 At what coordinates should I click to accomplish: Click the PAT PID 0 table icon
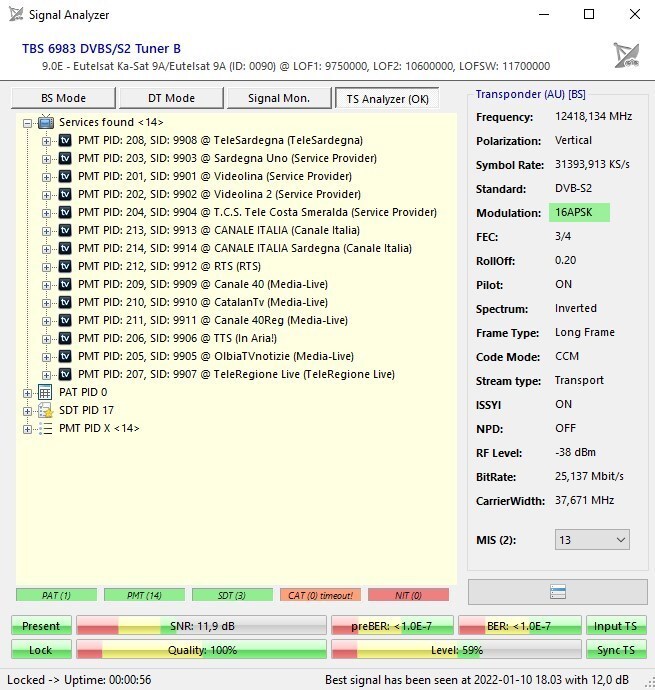pyautogui.click(x=45, y=392)
